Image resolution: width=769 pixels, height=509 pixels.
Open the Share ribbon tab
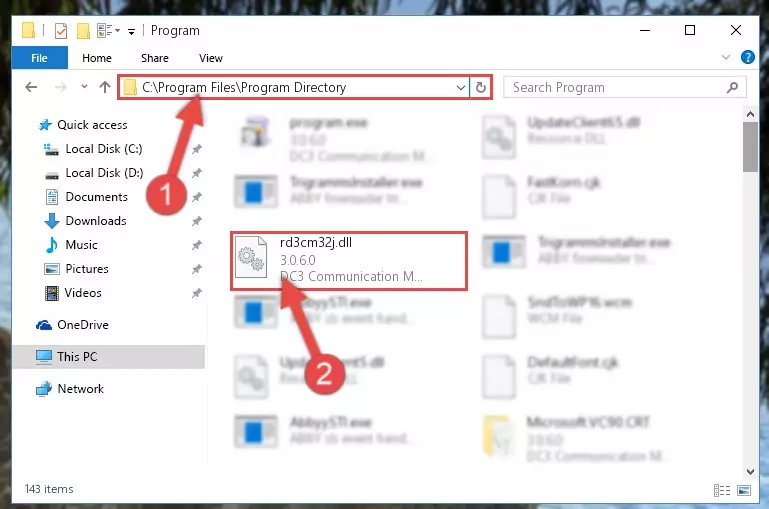(154, 58)
